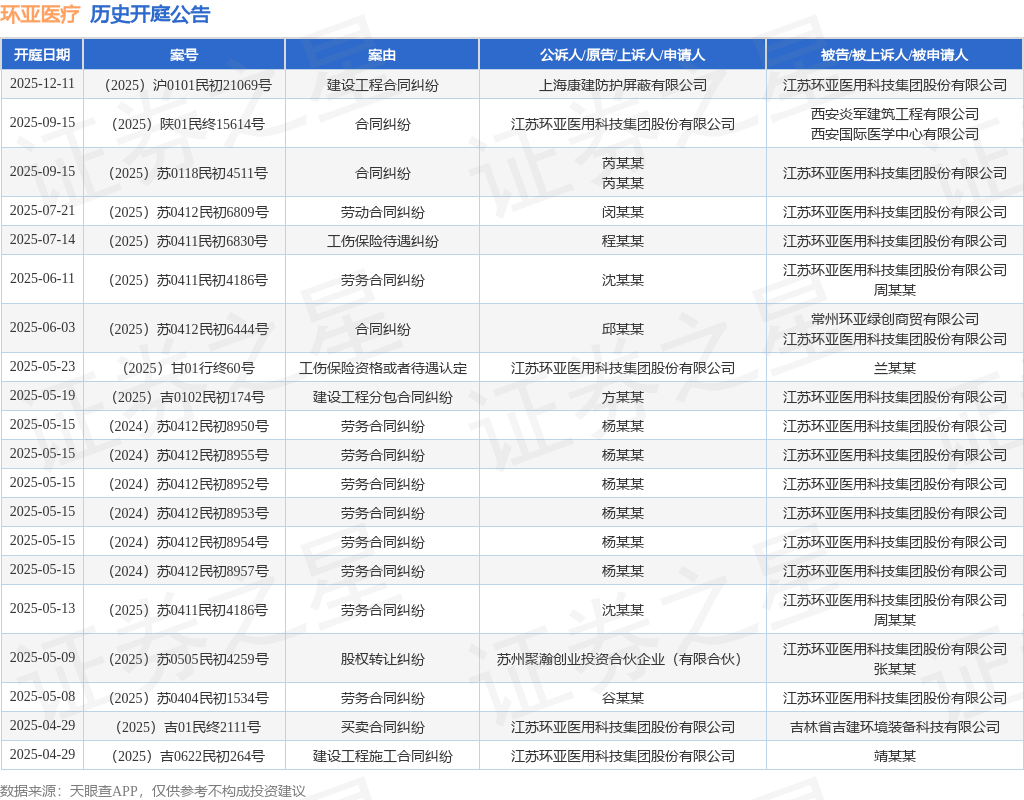Select case number 苏0404民初1534号

coord(187,698)
